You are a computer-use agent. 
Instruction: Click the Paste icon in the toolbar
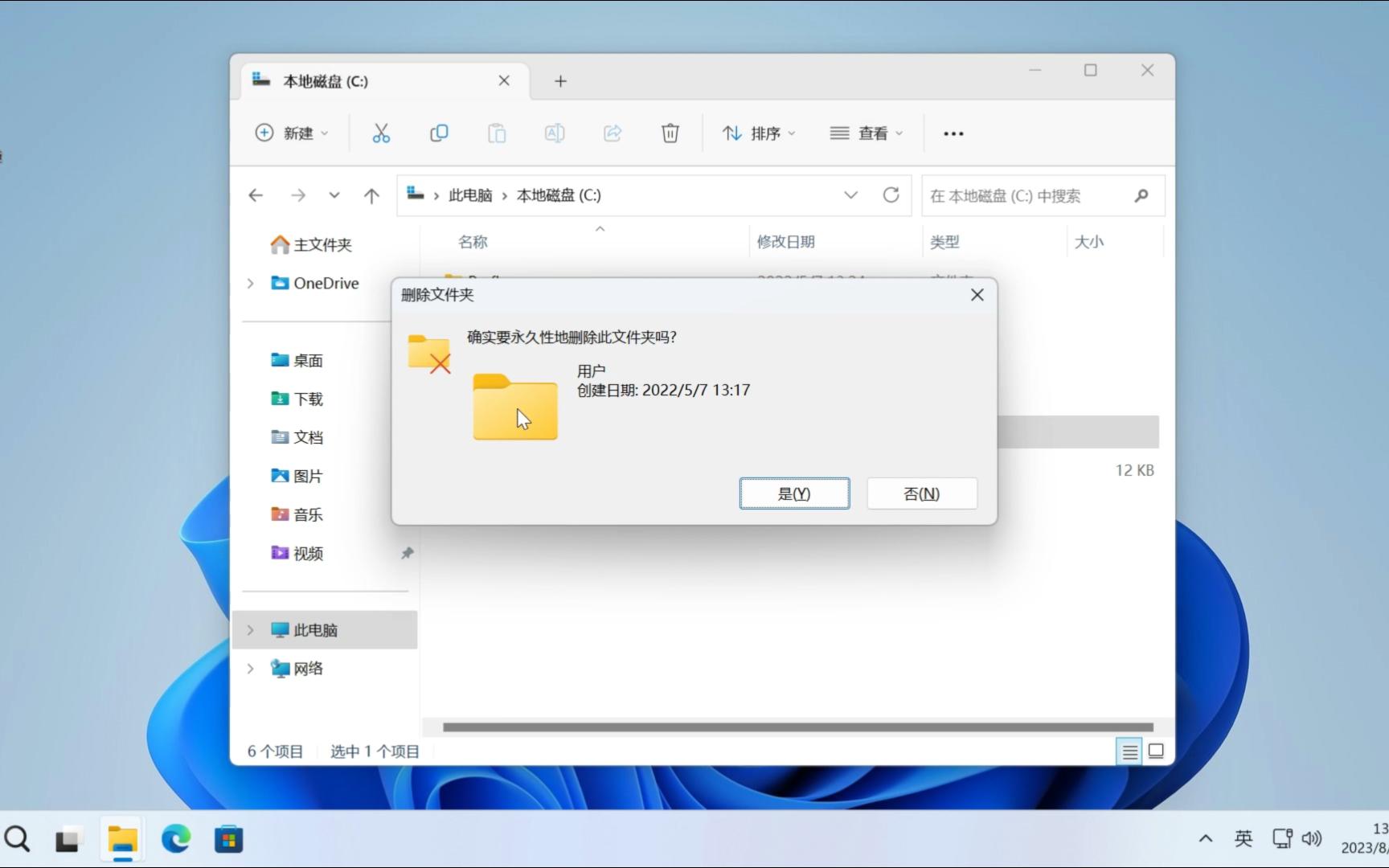pyautogui.click(x=497, y=133)
